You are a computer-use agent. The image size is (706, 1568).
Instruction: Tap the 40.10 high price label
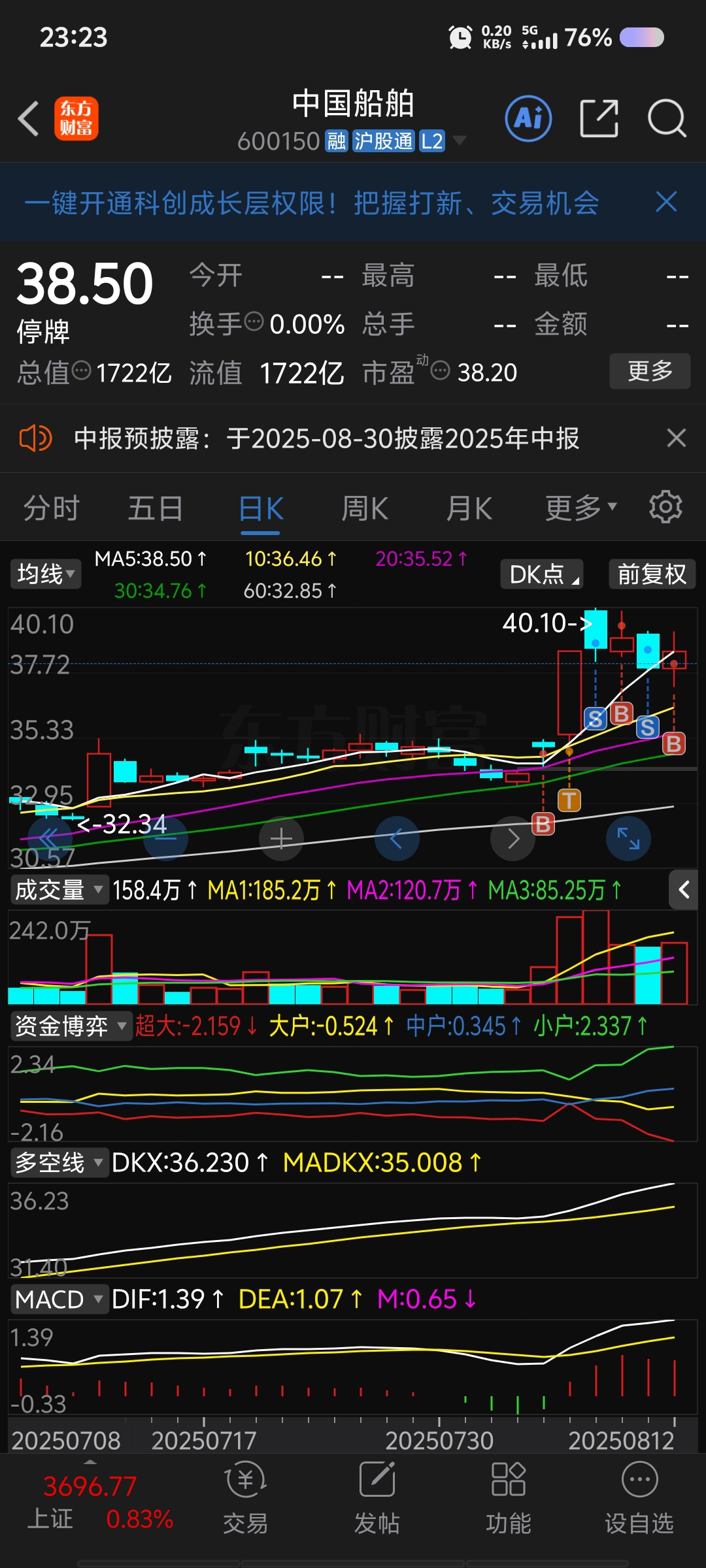[548, 623]
